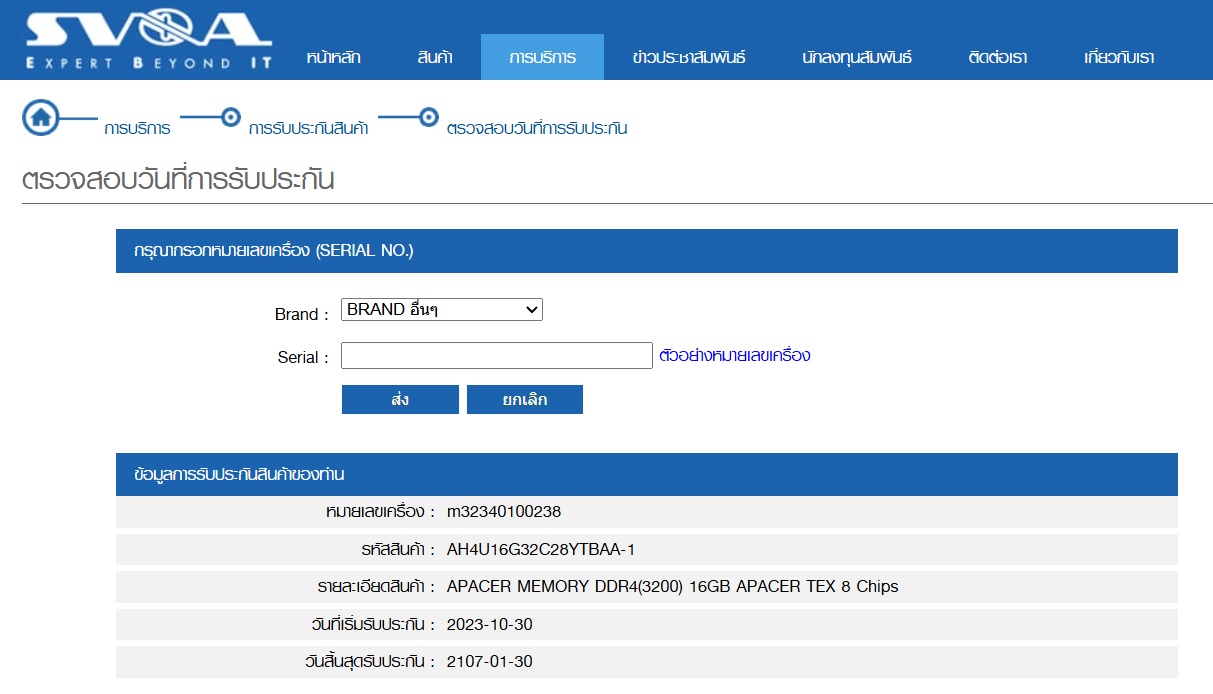Click the circle marker before ตรวจสอบวันที่การรับประกัน
Screen dimensions: 1213x694
pyautogui.click(x=428, y=117)
